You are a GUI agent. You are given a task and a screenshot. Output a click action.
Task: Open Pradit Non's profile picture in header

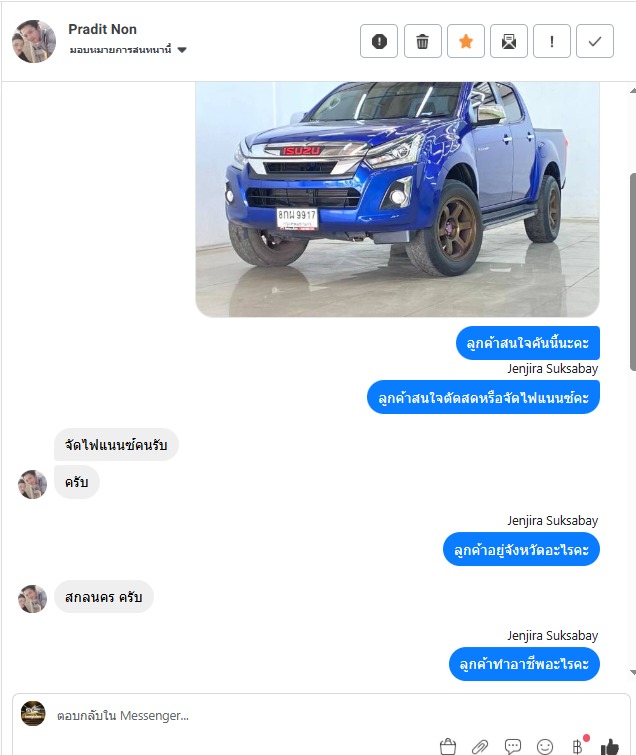(34, 41)
